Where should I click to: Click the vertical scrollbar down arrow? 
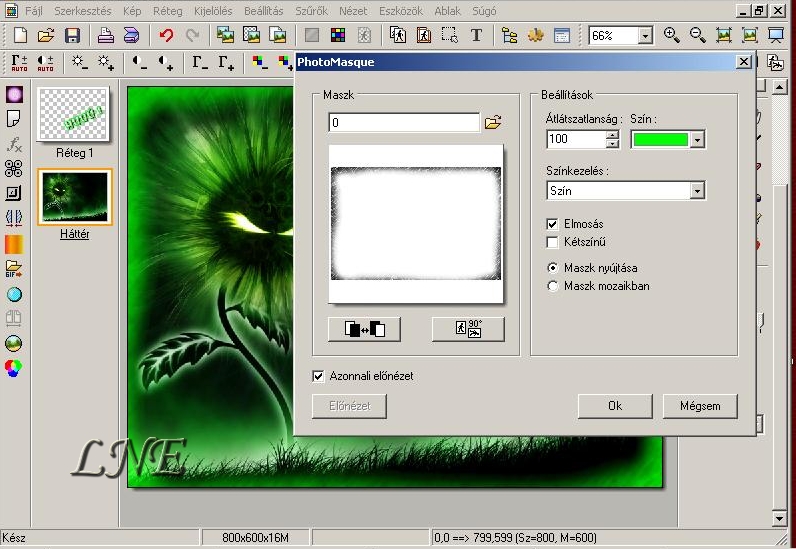coord(780,519)
